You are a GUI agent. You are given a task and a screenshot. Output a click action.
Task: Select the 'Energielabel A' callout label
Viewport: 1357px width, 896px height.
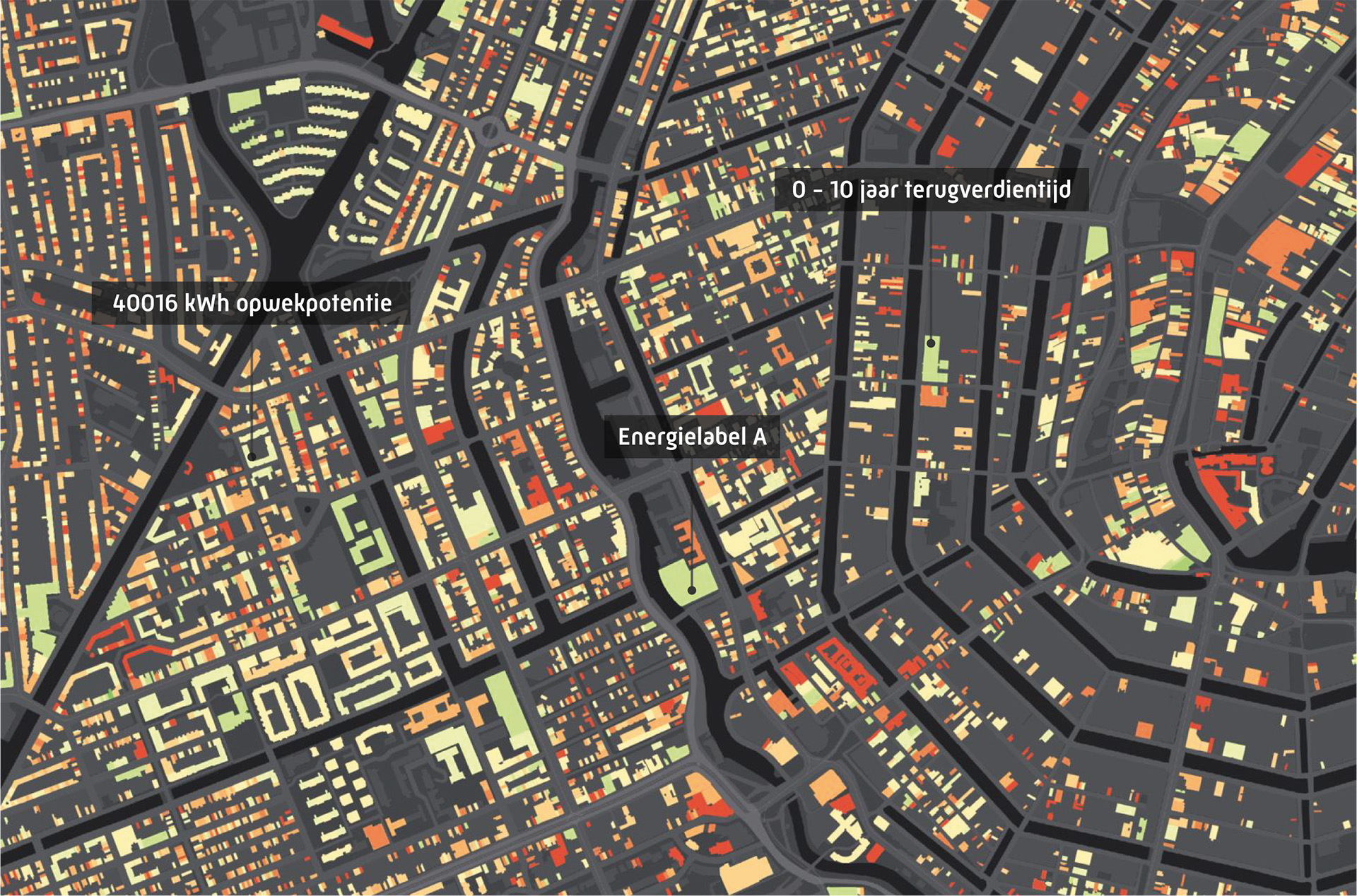coord(691,437)
